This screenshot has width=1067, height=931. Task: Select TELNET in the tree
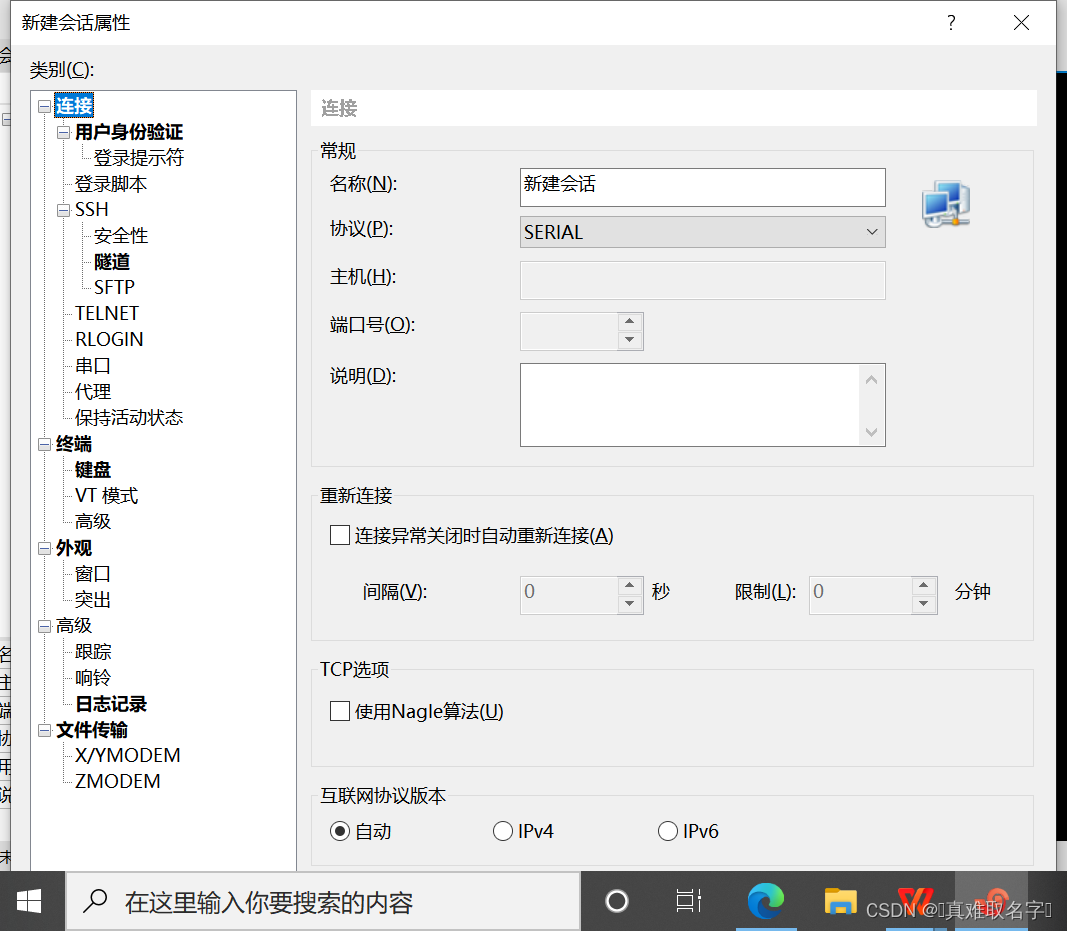(107, 313)
